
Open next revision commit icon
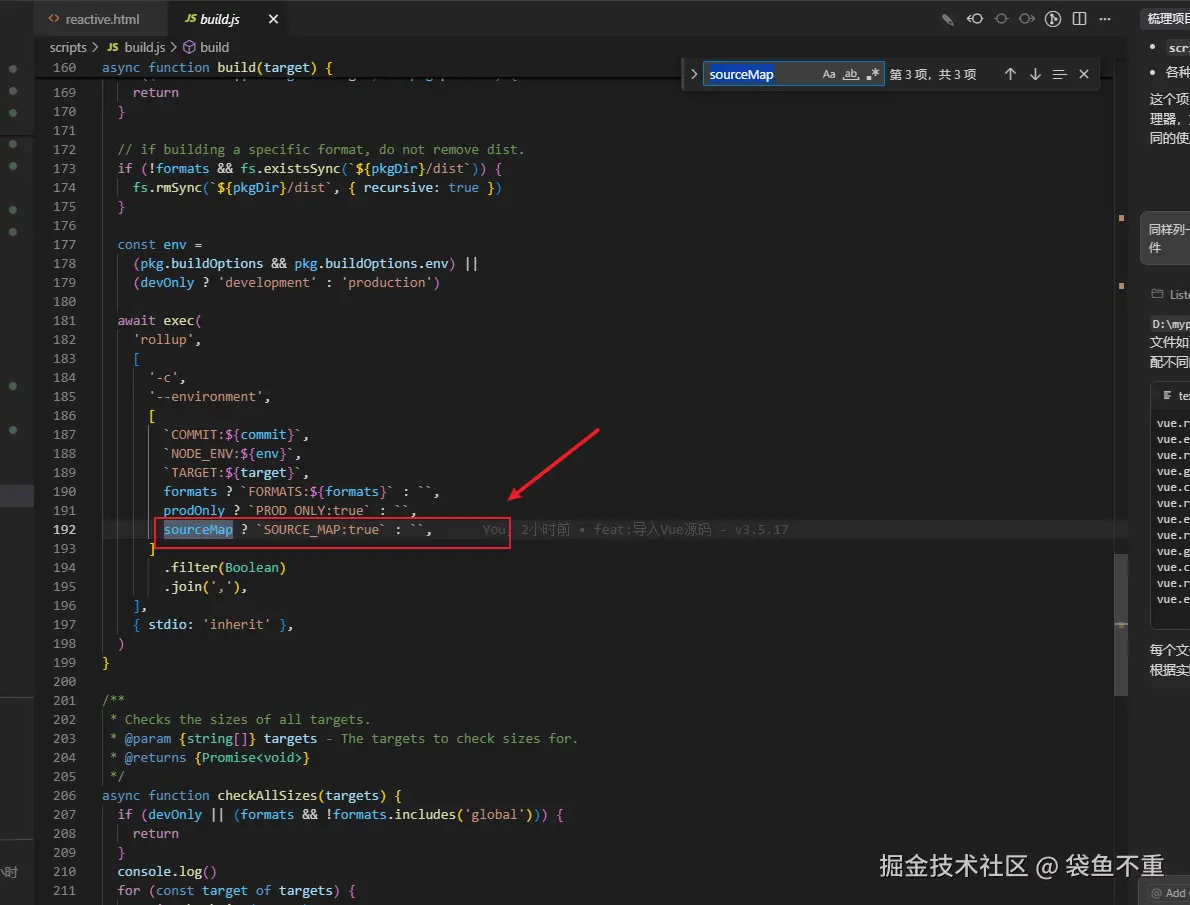pos(1027,19)
